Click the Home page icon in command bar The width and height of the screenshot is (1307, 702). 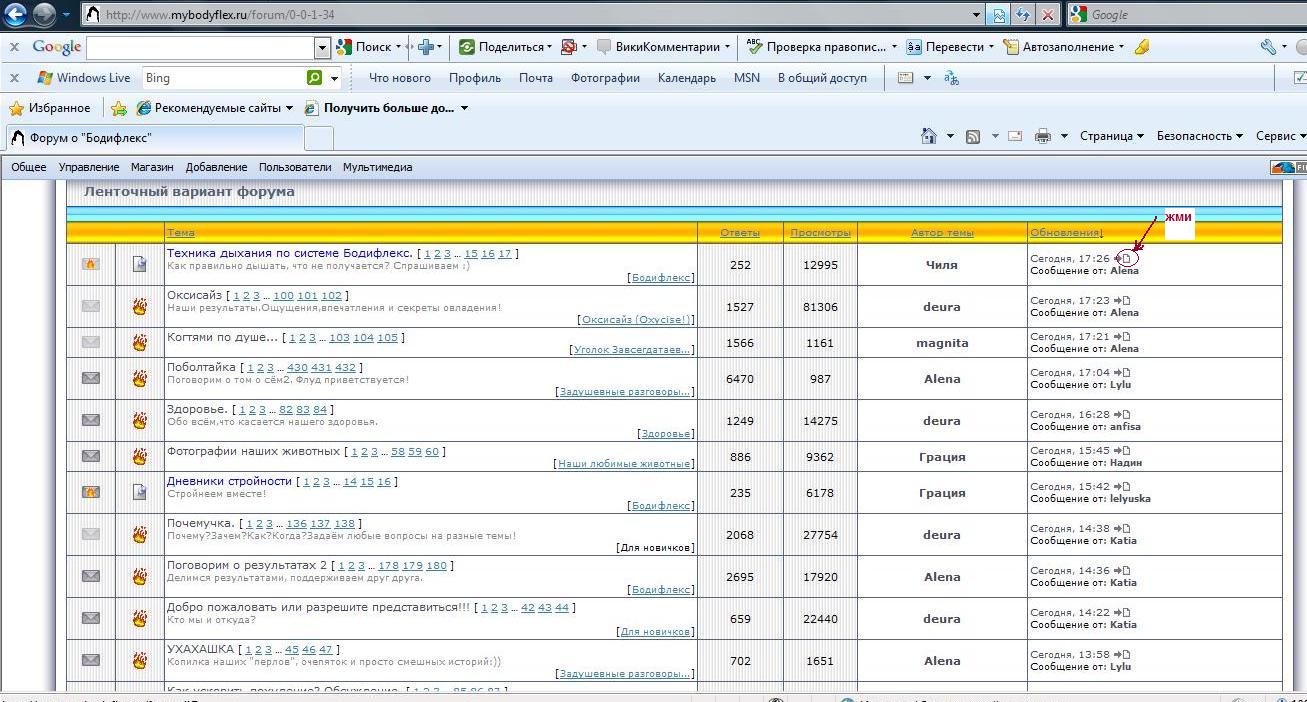929,136
